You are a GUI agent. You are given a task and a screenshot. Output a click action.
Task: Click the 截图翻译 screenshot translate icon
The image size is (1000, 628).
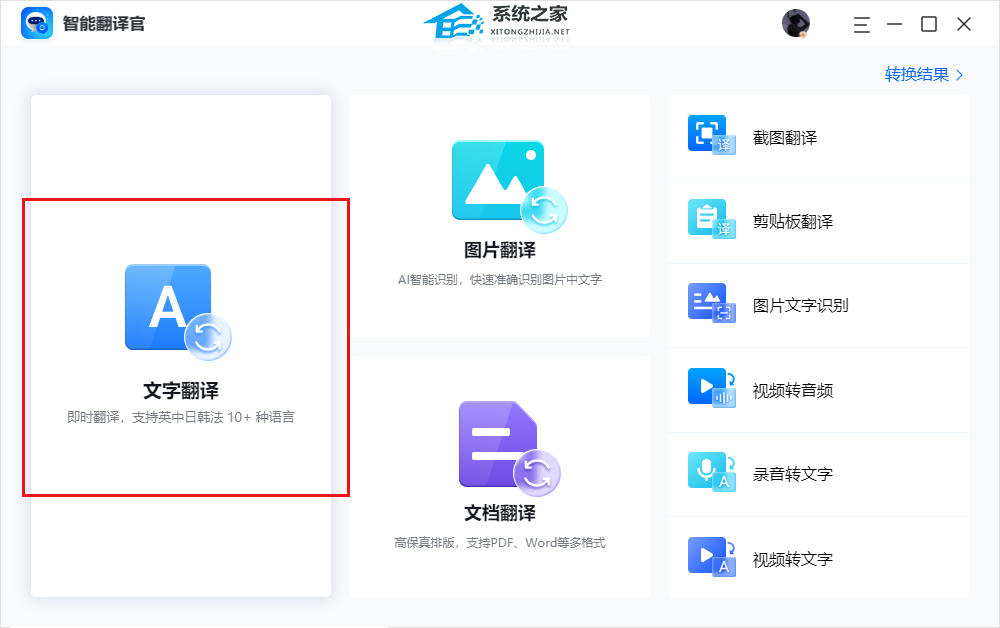point(712,135)
